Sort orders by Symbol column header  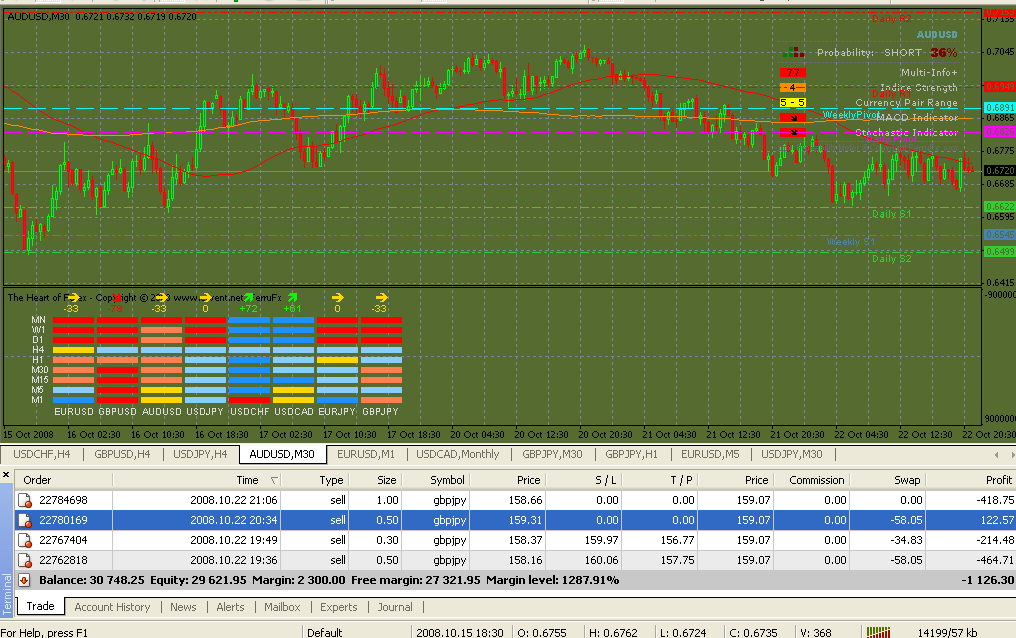click(436, 480)
